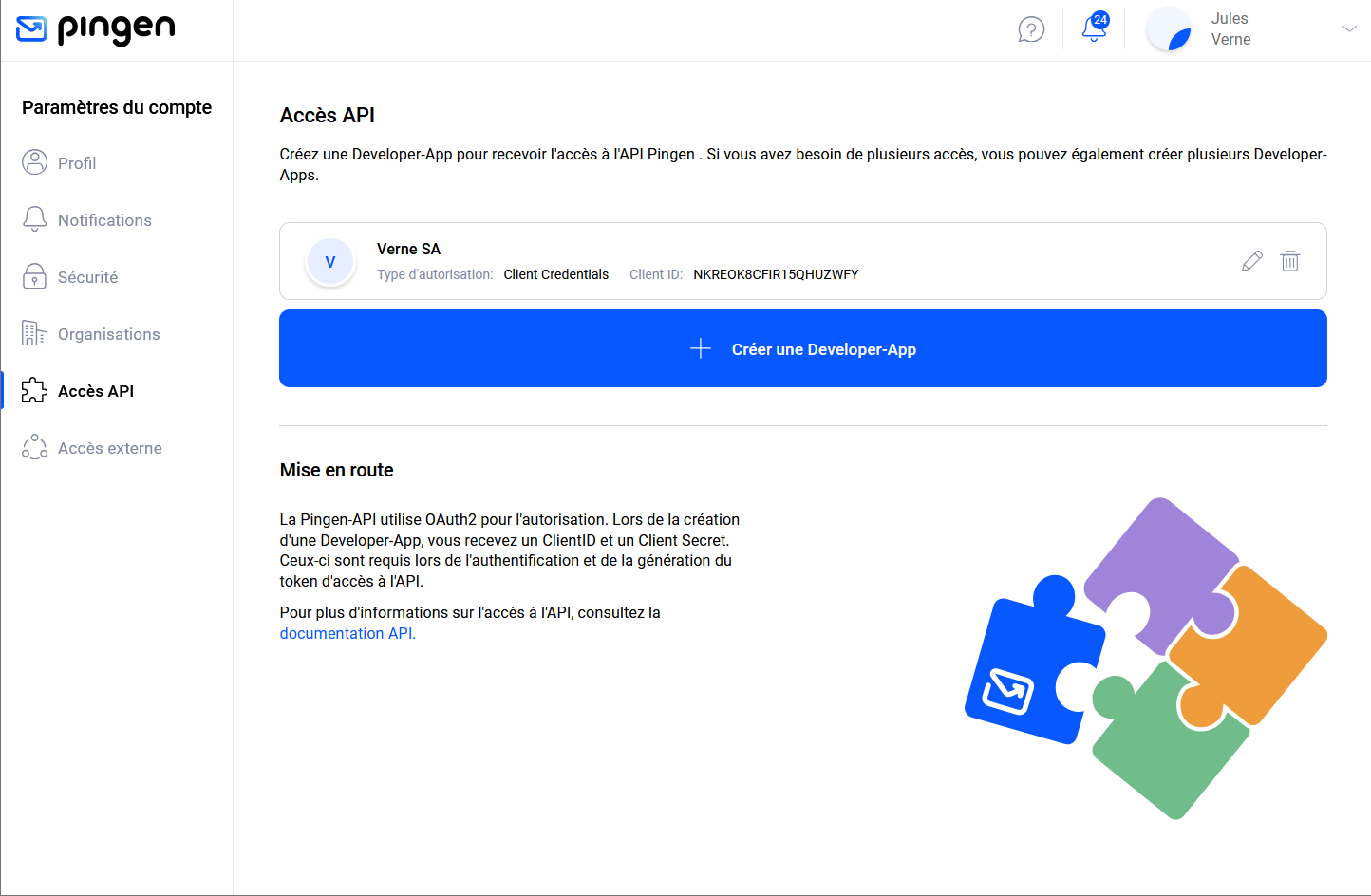Click Jules Verne's profile avatar
The height and width of the screenshot is (896, 1371).
click(1169, 29)
